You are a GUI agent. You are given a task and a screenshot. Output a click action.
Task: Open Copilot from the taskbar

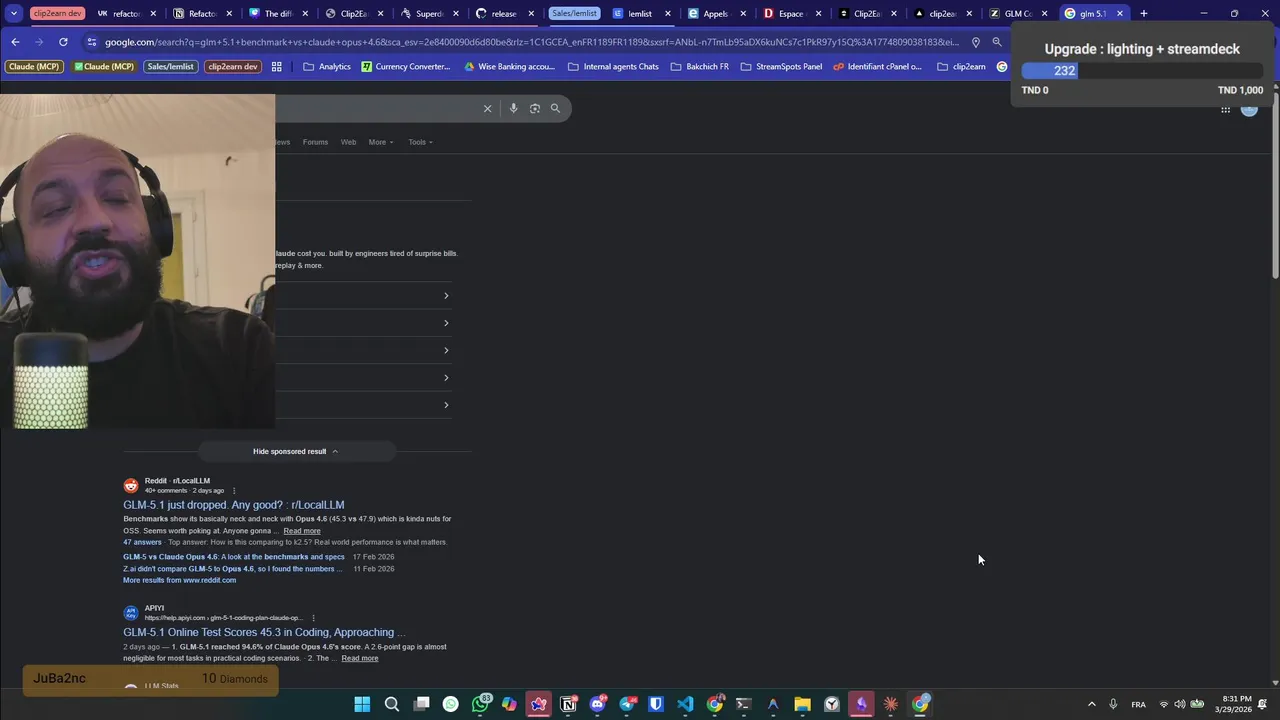(509, 704)
